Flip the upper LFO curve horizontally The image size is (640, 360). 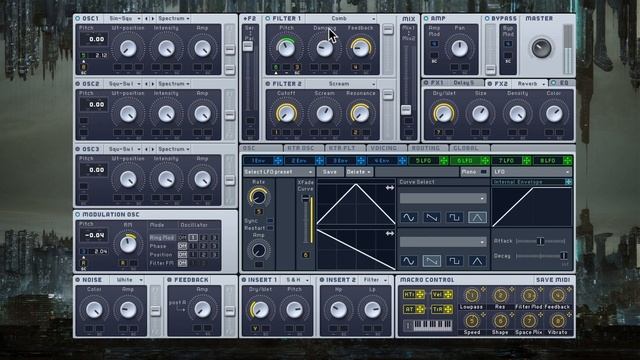click(390, 188)
